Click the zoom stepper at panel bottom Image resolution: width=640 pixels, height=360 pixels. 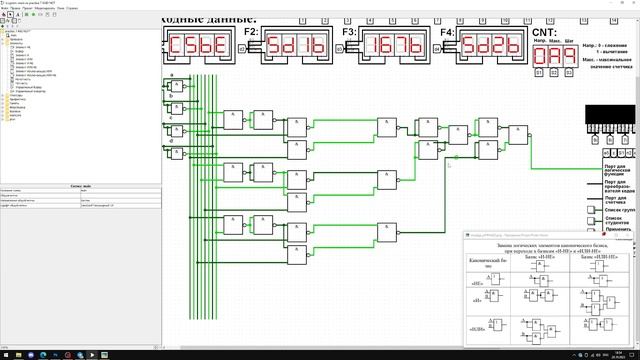point(156,347)
